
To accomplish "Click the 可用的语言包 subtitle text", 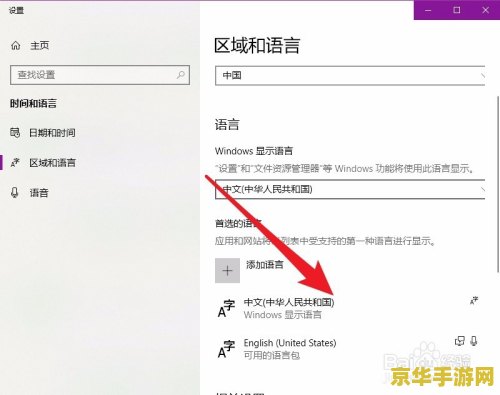I will 272,355.
